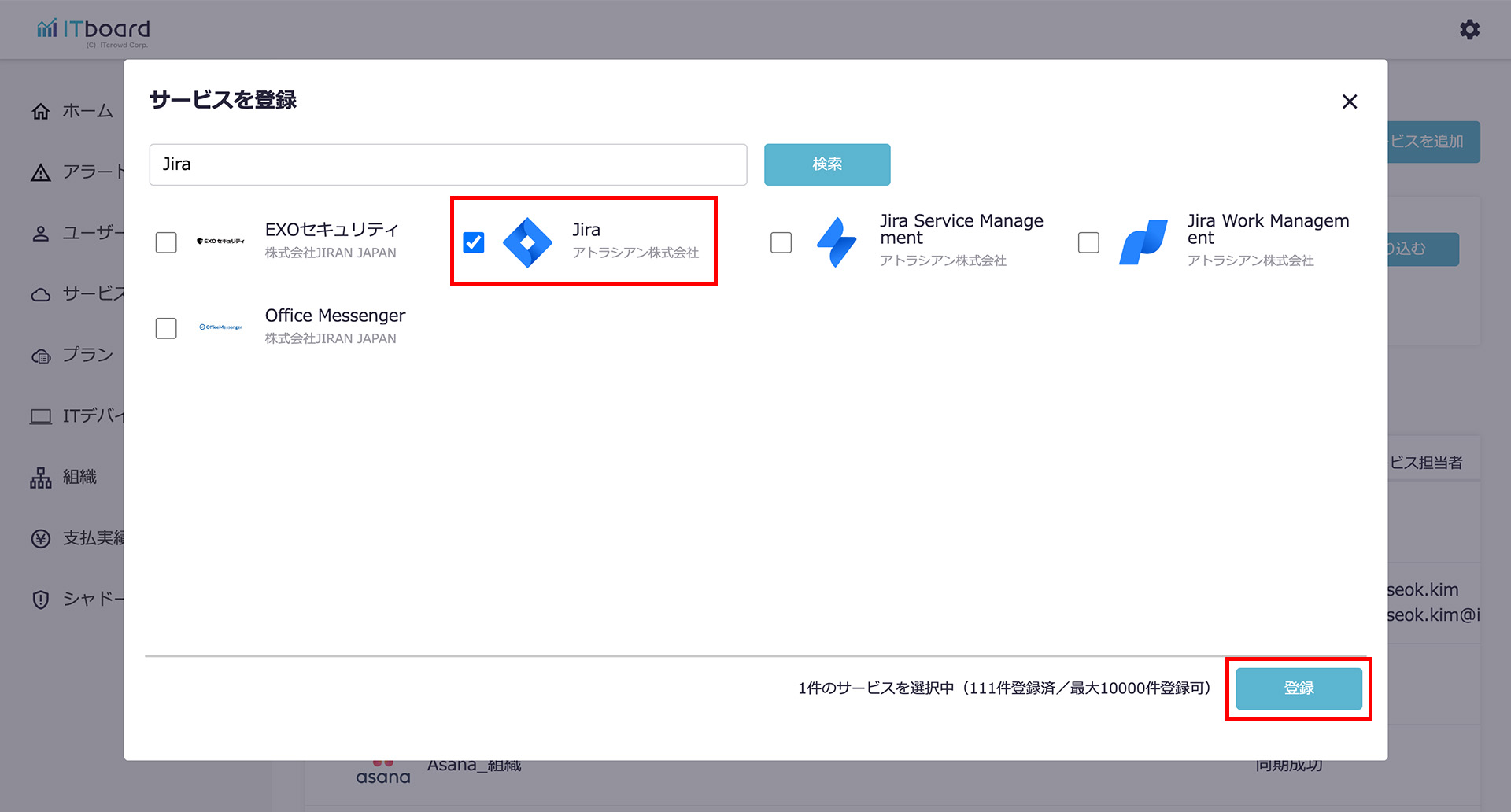This screenshot has height=812, width=1511.
Task: Click the organization hierarchy icon in sidebar
Action: [41, 478]
